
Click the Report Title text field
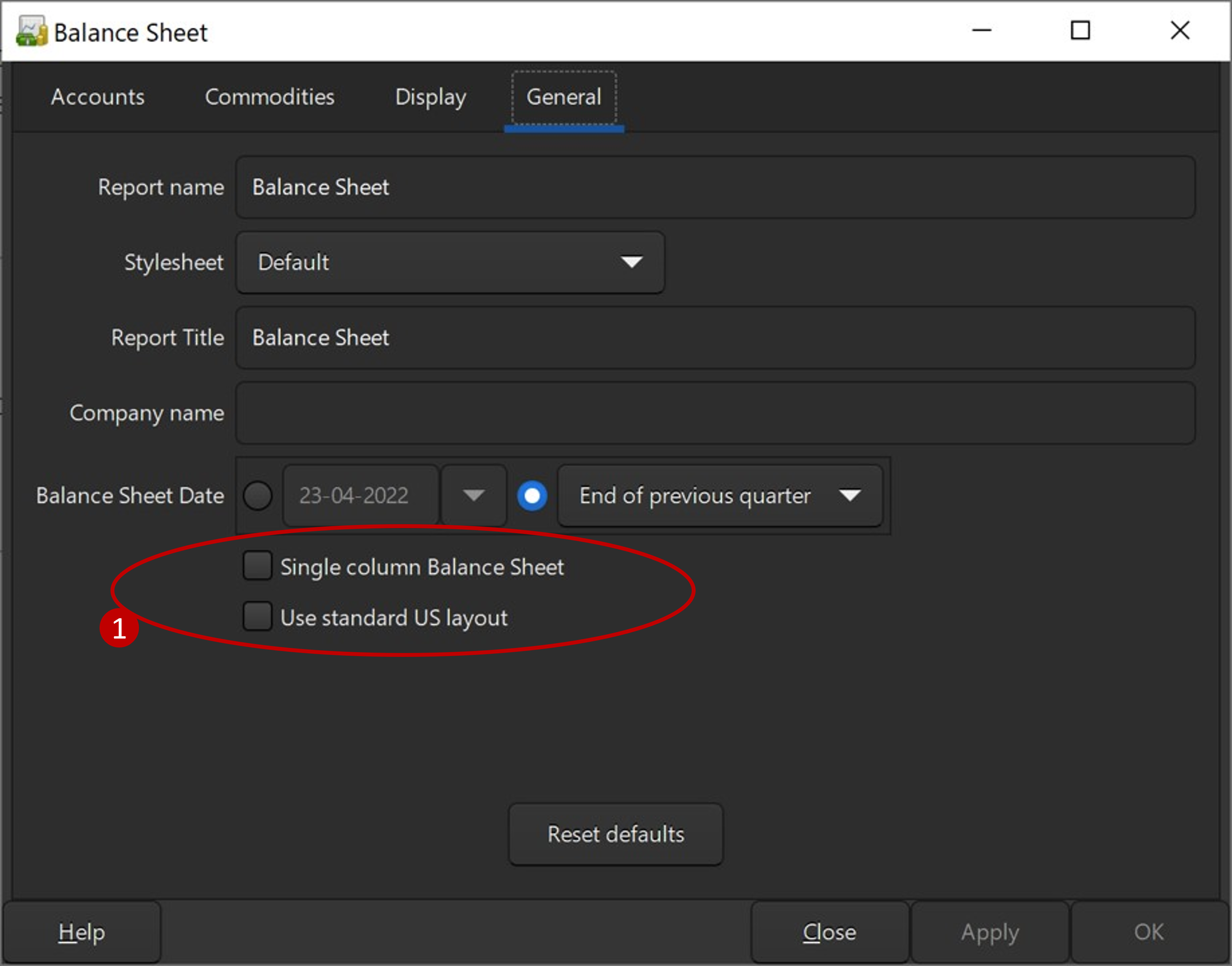point(715,338)
